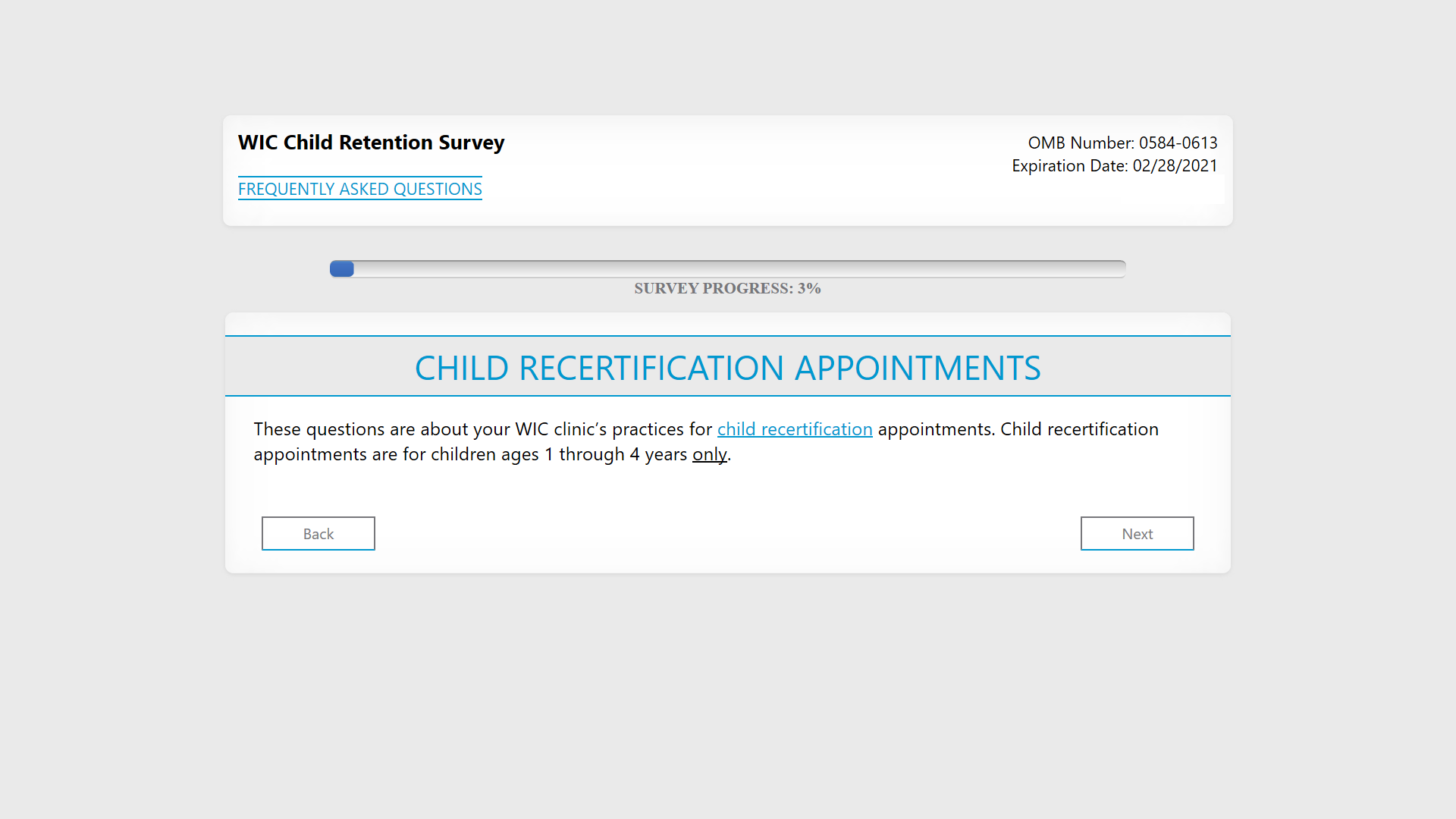Screen dimensions: 1456x819
Task: Click the WIC Child Retention Survey title
Action: (x=371, y=143)
